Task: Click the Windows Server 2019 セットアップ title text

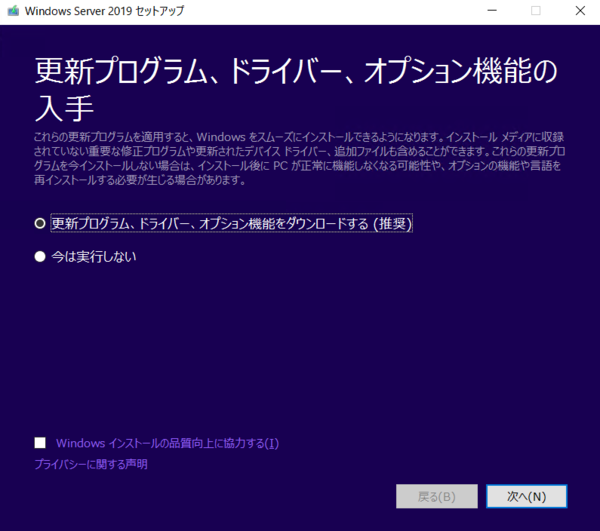Action: pyautogui.click(x=104, y=11)
